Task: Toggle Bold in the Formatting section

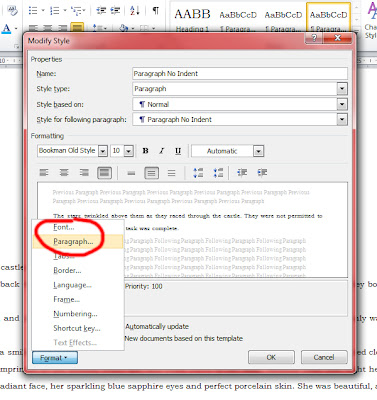Action: [145, 151]
